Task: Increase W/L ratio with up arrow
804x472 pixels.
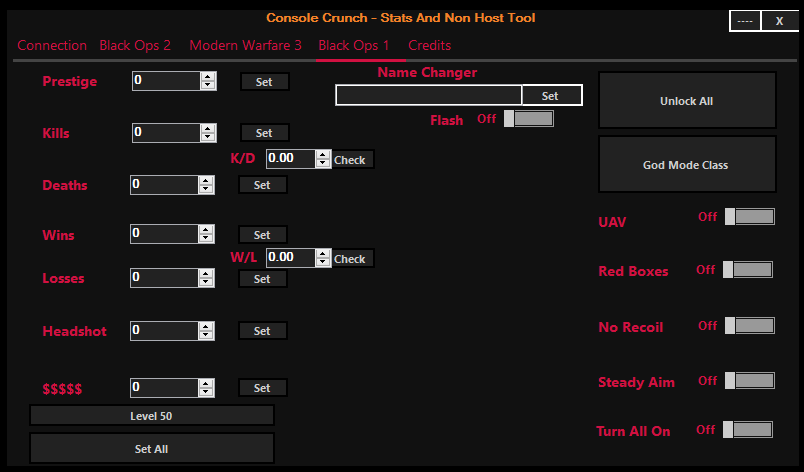Action: click(323, 254)
